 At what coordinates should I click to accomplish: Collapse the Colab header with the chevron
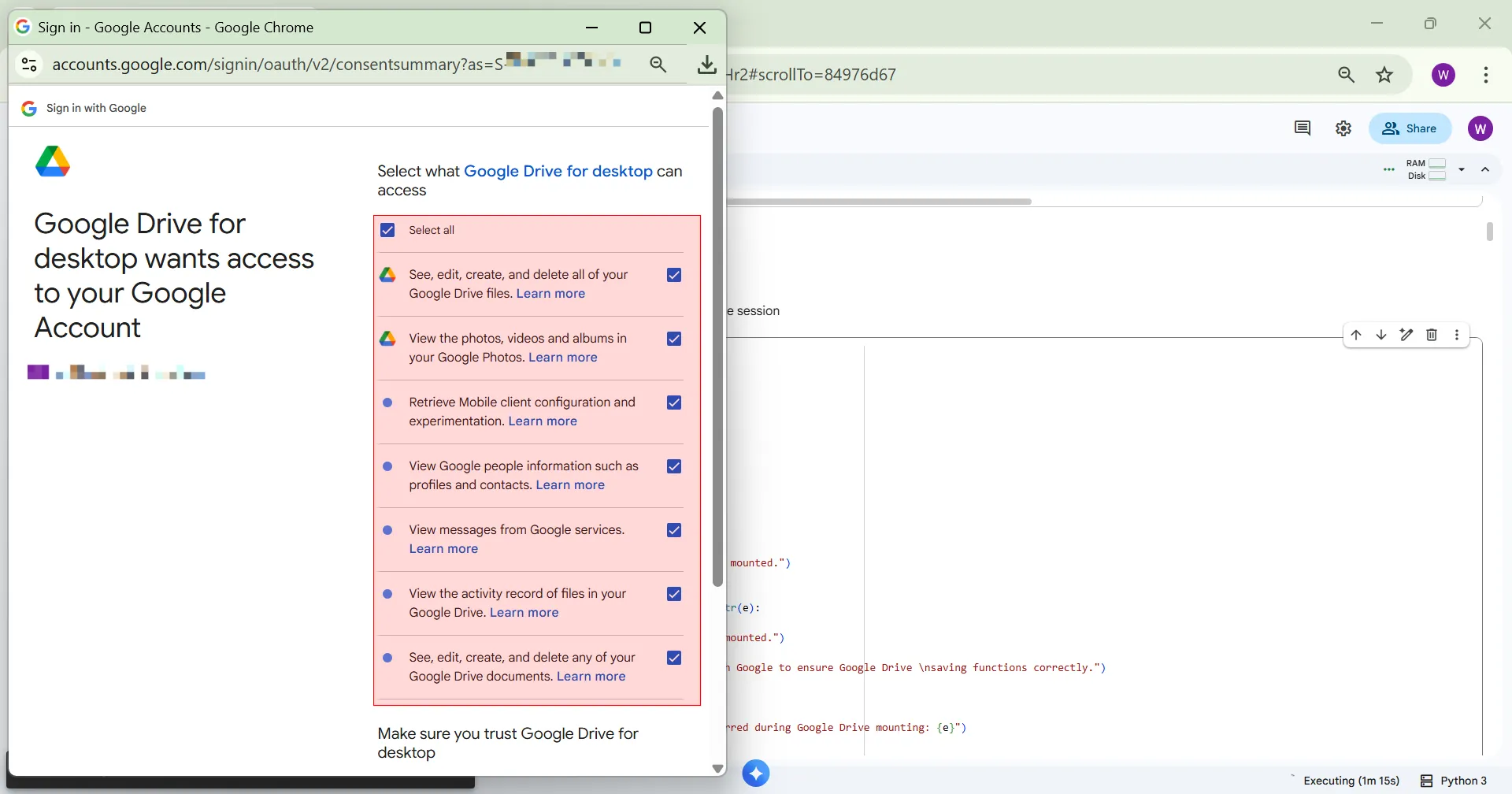coord(1485,169)
